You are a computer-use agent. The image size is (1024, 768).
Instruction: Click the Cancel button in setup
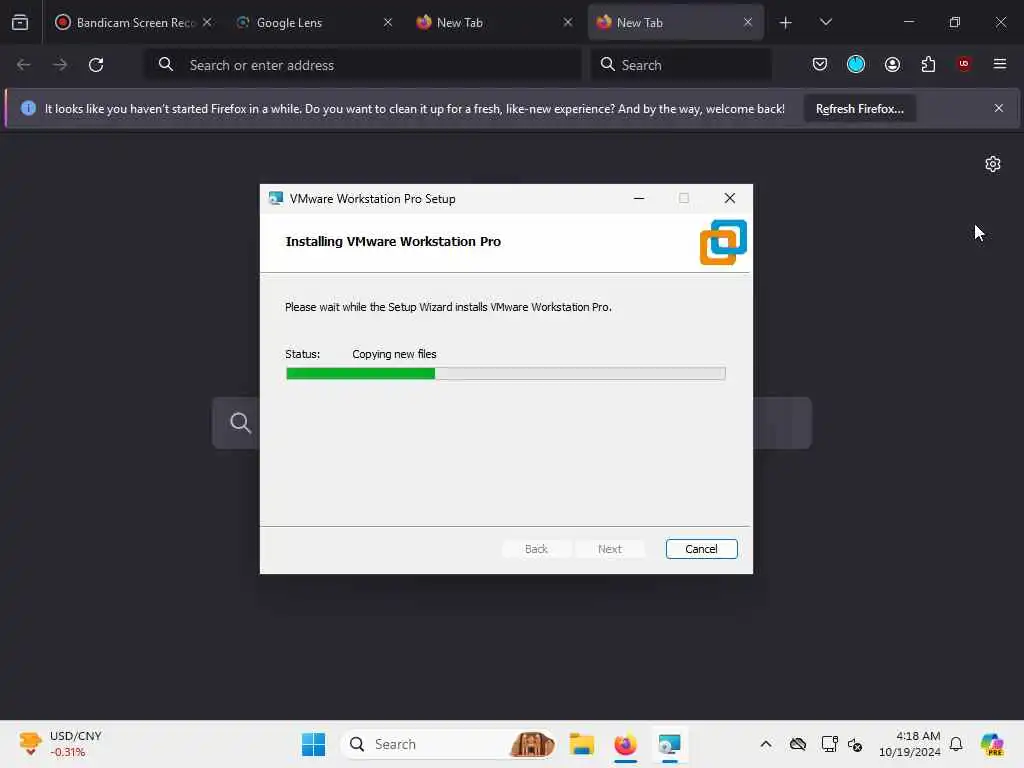[x=701, y=549]
